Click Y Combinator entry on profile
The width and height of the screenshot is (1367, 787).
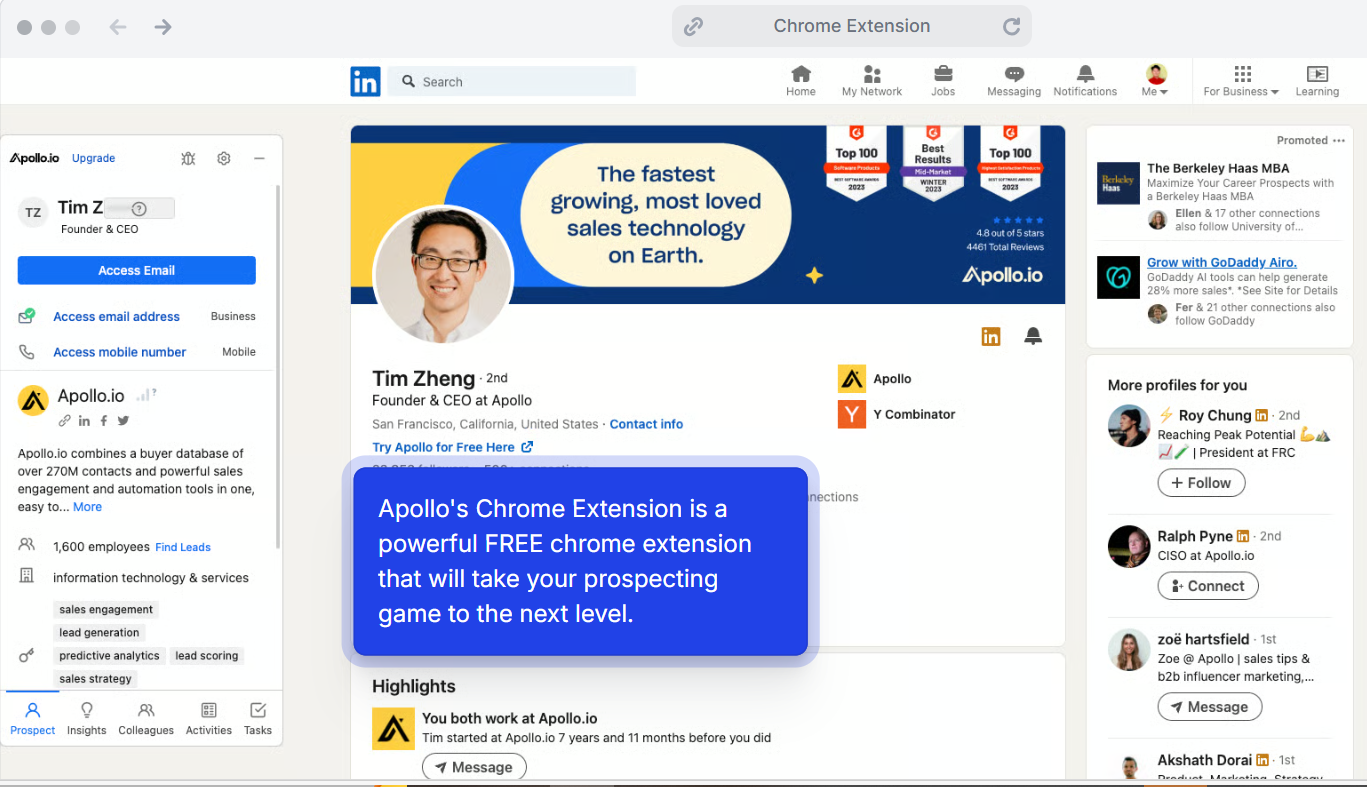[897, 414]
